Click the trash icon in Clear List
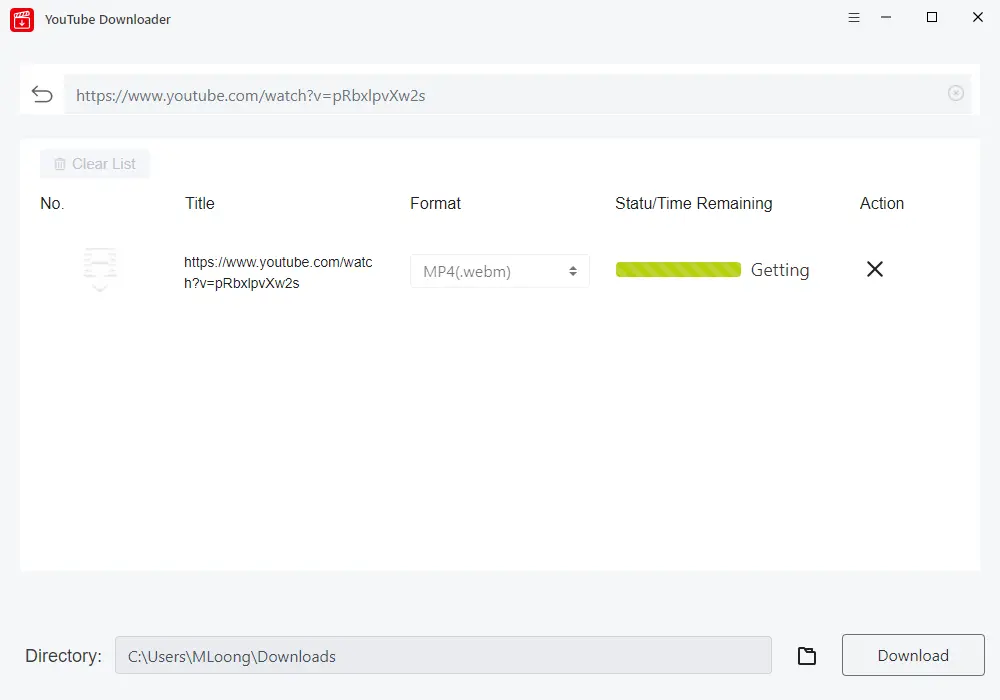The width and height of the screenshot is (1000, 700). (60, 164)
